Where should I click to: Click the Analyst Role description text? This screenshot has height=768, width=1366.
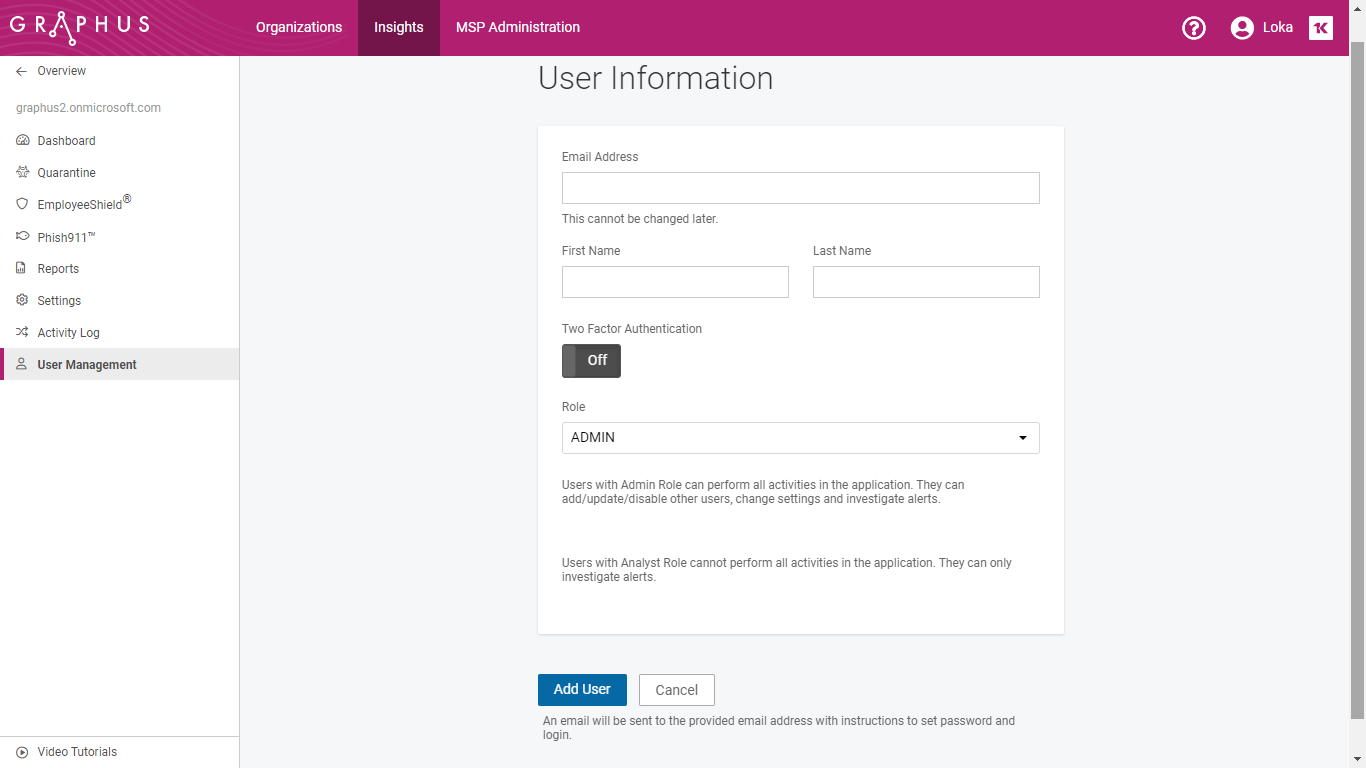(787, 570)
